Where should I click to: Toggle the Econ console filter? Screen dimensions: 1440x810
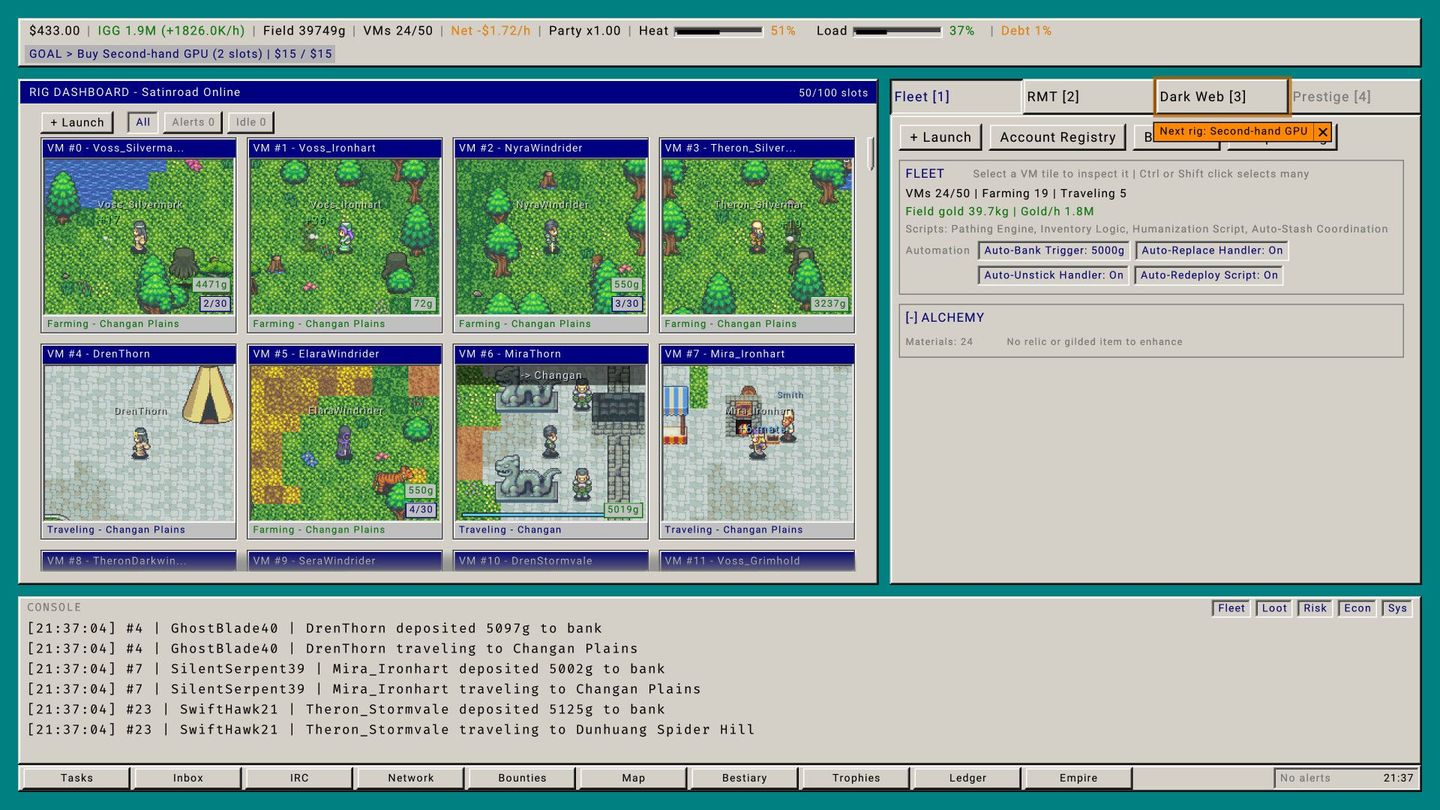(1357, 608)
